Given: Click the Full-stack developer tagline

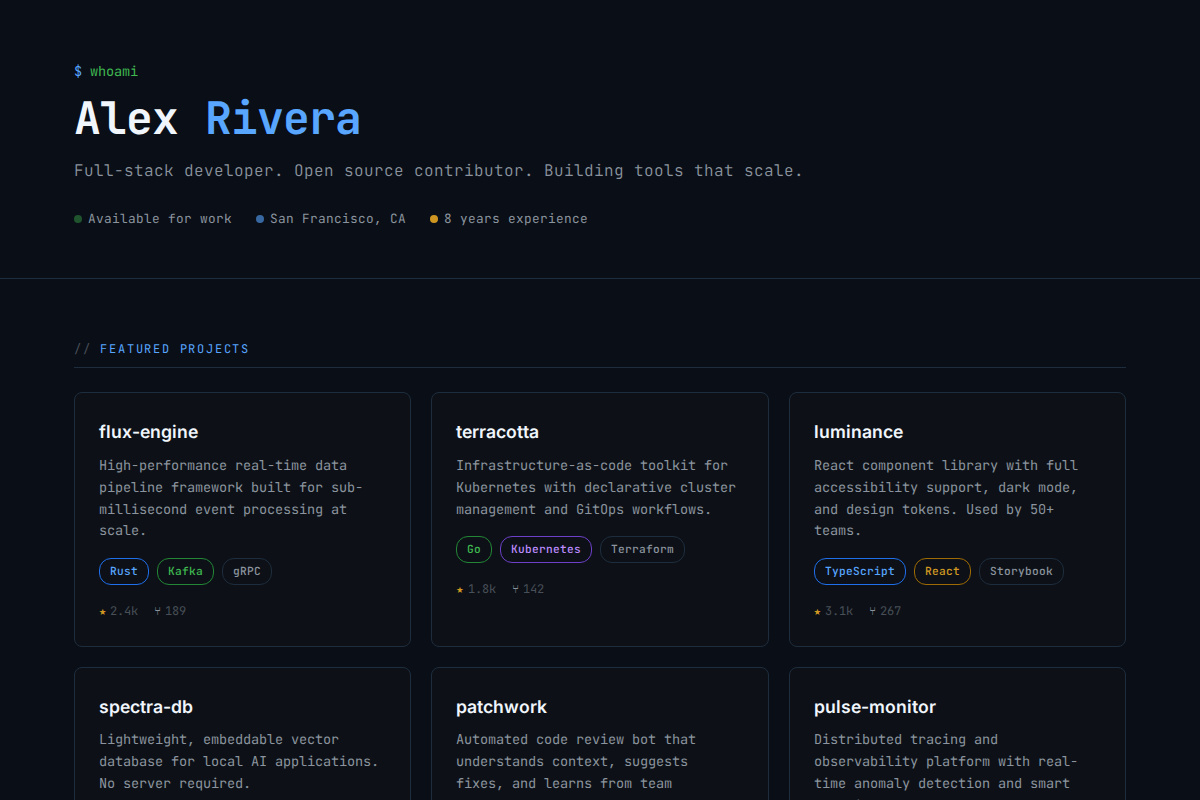Looking at the screenshot, I should [x=438, y=171].
